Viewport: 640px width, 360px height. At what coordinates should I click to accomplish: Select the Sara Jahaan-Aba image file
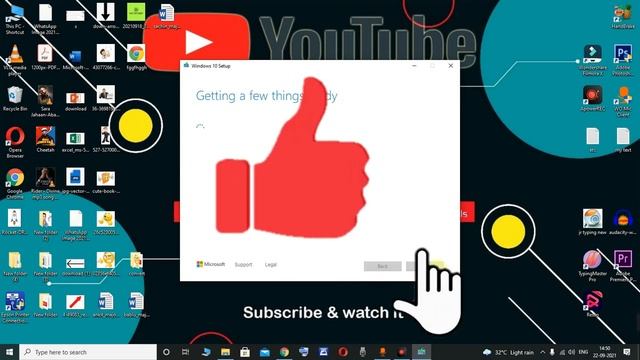[x=45, y=101]
